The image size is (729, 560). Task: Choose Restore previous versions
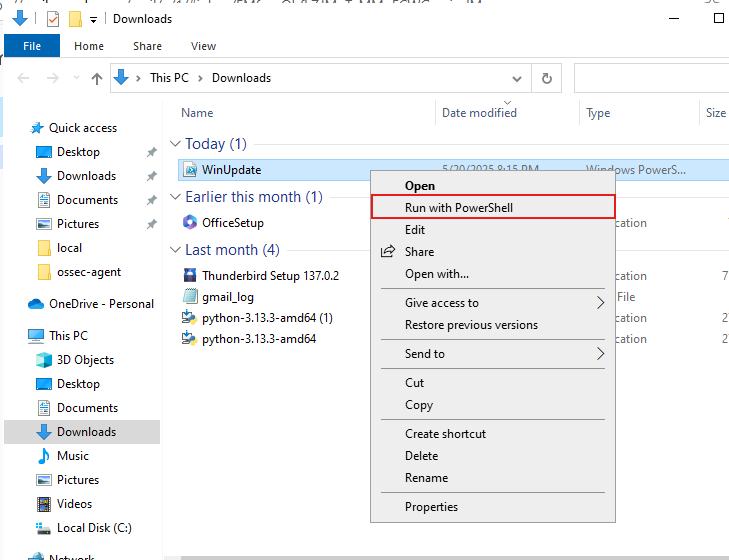click(x=493, y=325)
